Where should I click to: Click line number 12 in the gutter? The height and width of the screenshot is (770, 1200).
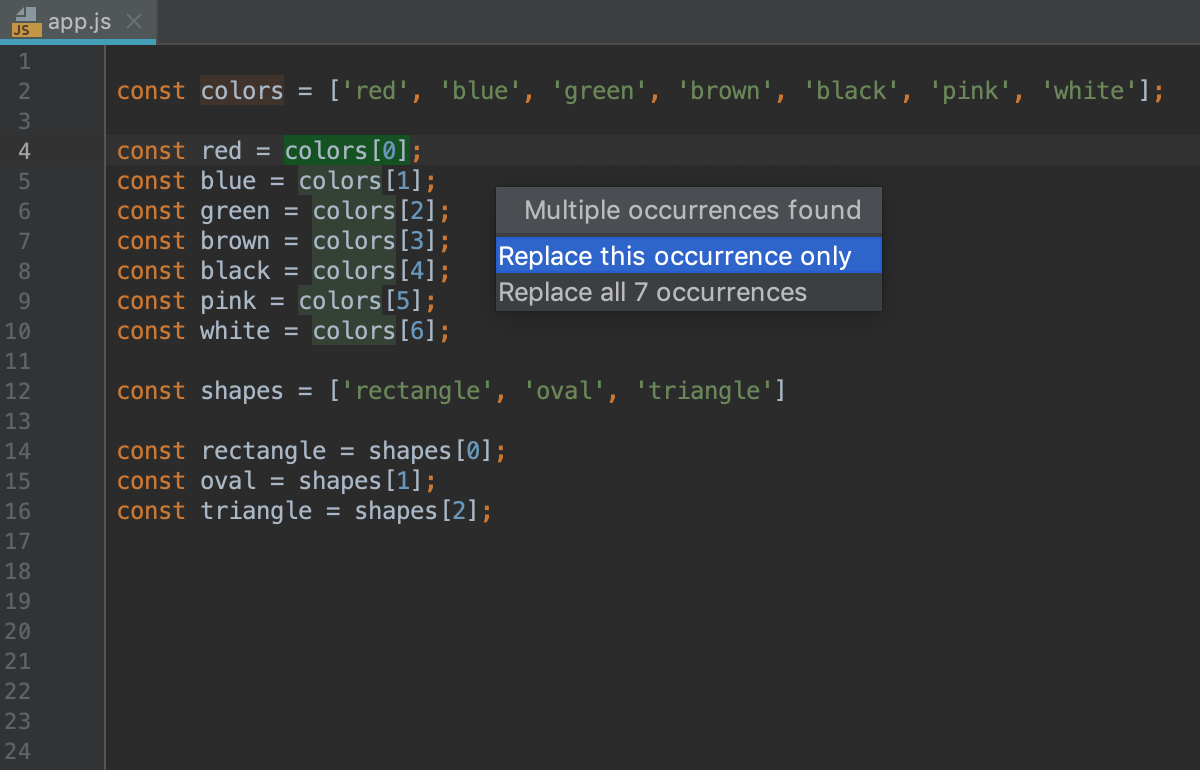click(18, 391)
